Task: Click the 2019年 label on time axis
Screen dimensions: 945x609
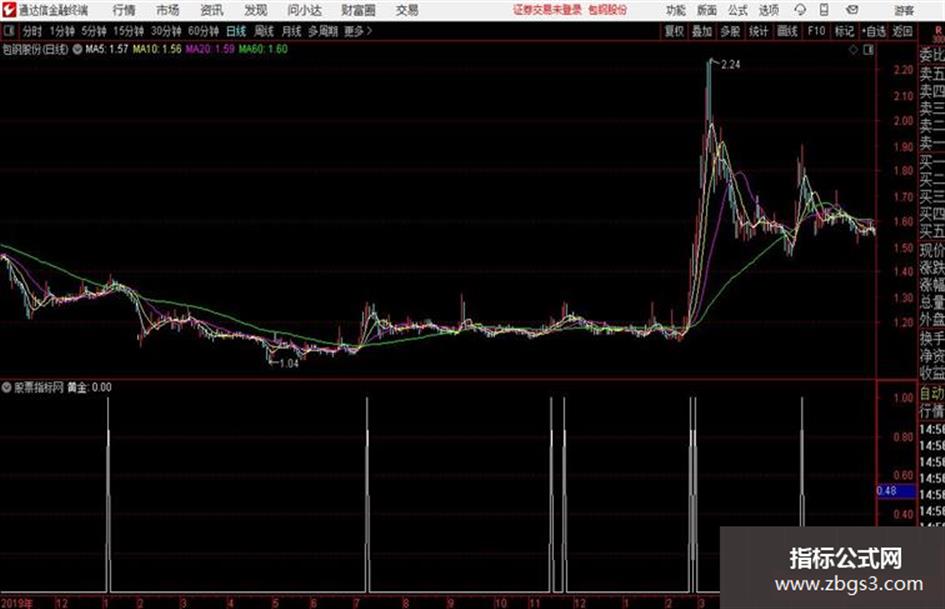Action: (x=17, y=603)
